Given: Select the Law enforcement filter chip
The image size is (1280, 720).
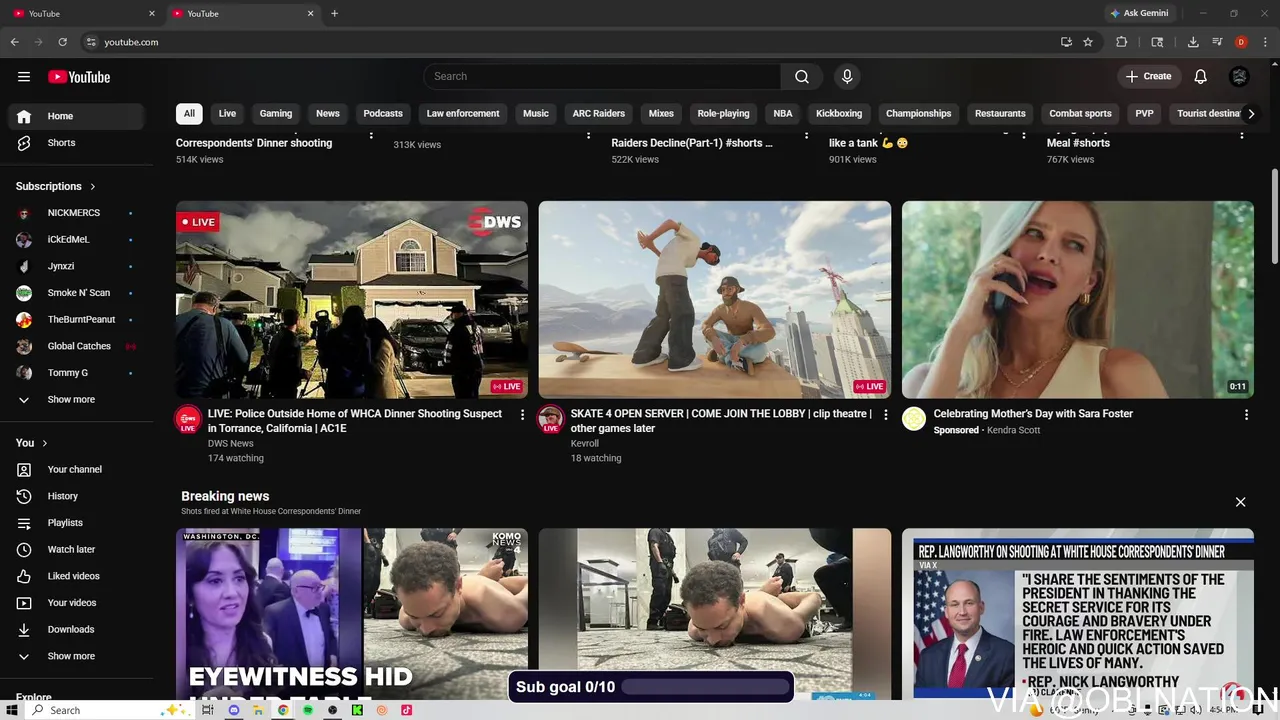Looking at the screenshot, I should coord(463,114).
